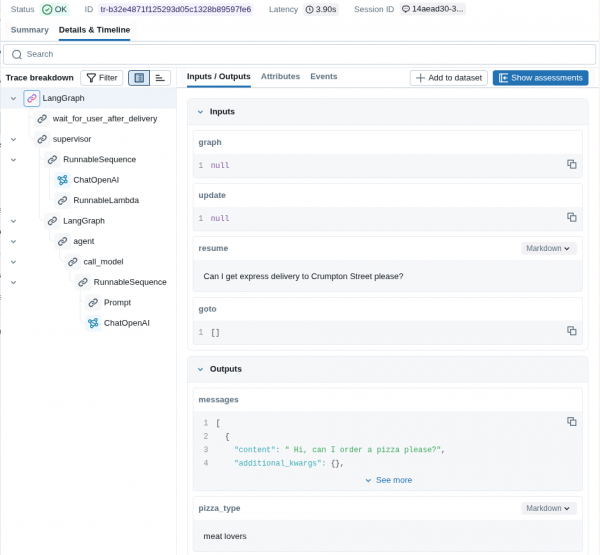Image resolution: width=600 pixels, height=555 pixels.
Task: Select the Inputs / Outputs tab
Action: coord(218,77)
